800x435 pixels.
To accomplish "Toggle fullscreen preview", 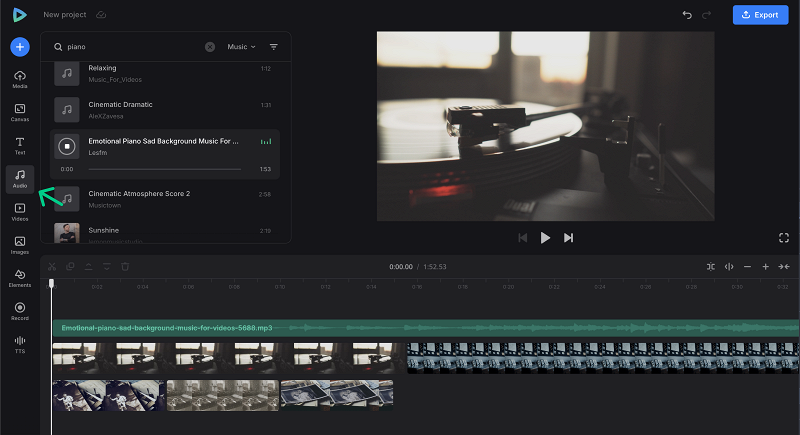I will [784, 238].
